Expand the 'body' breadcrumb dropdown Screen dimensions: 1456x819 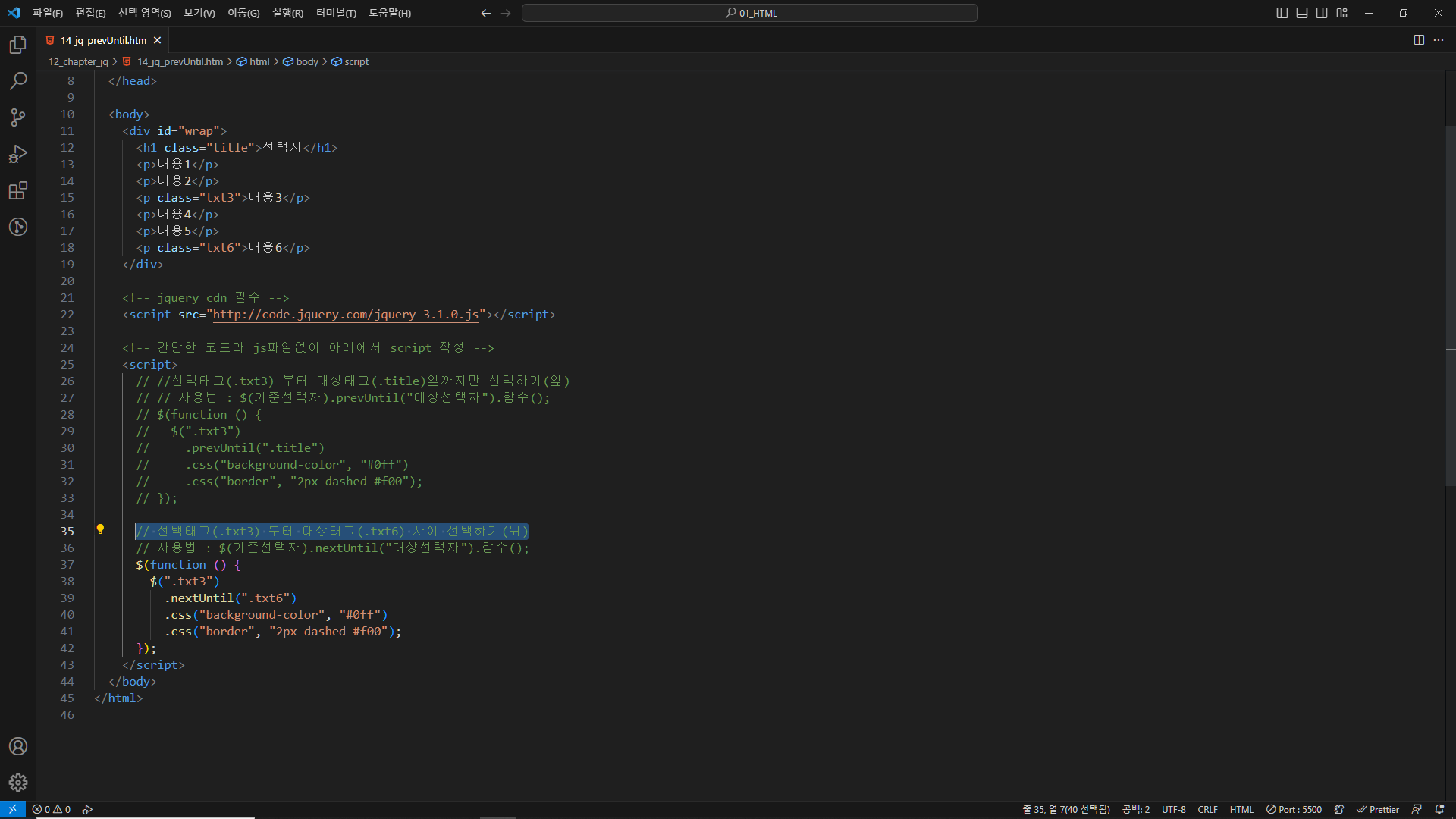(306, 61)
